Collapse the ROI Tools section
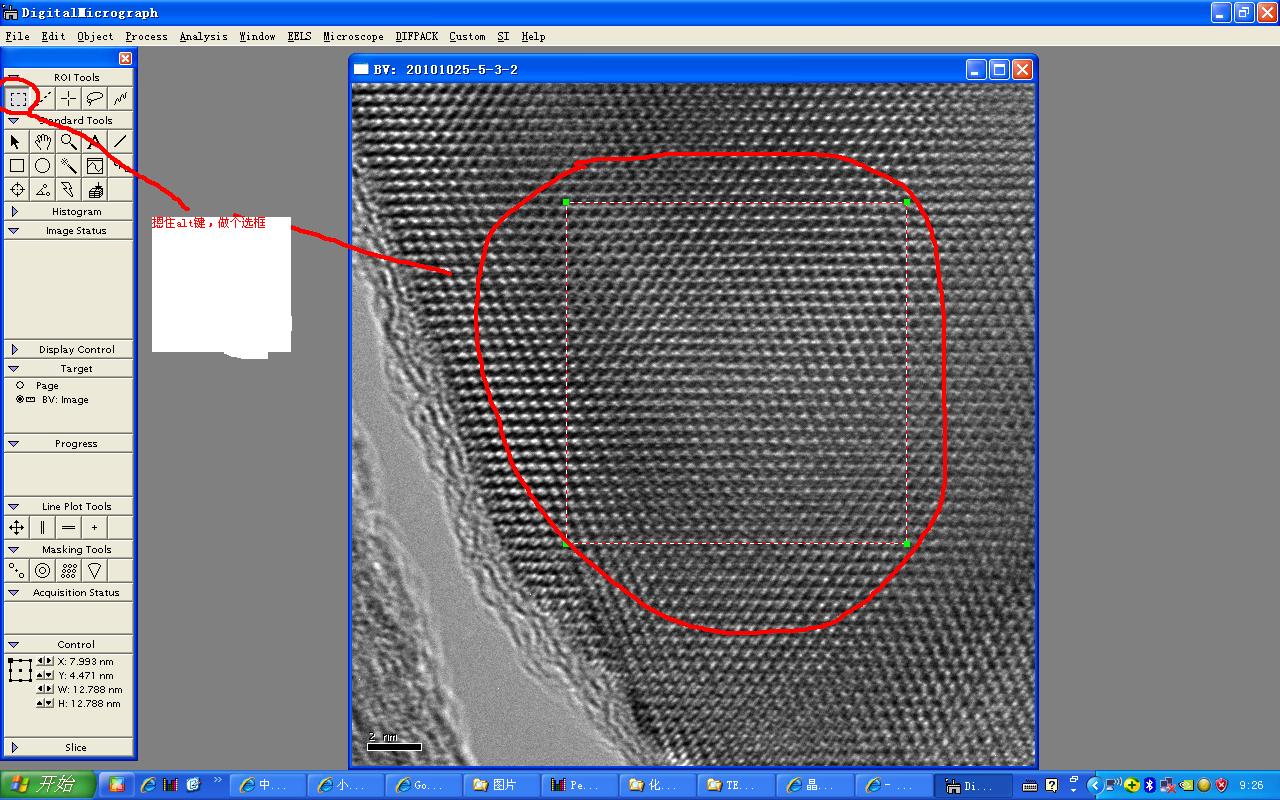The width and height of the screenshot is (1280, 800). pyautogui.click(x=14, y=77)
